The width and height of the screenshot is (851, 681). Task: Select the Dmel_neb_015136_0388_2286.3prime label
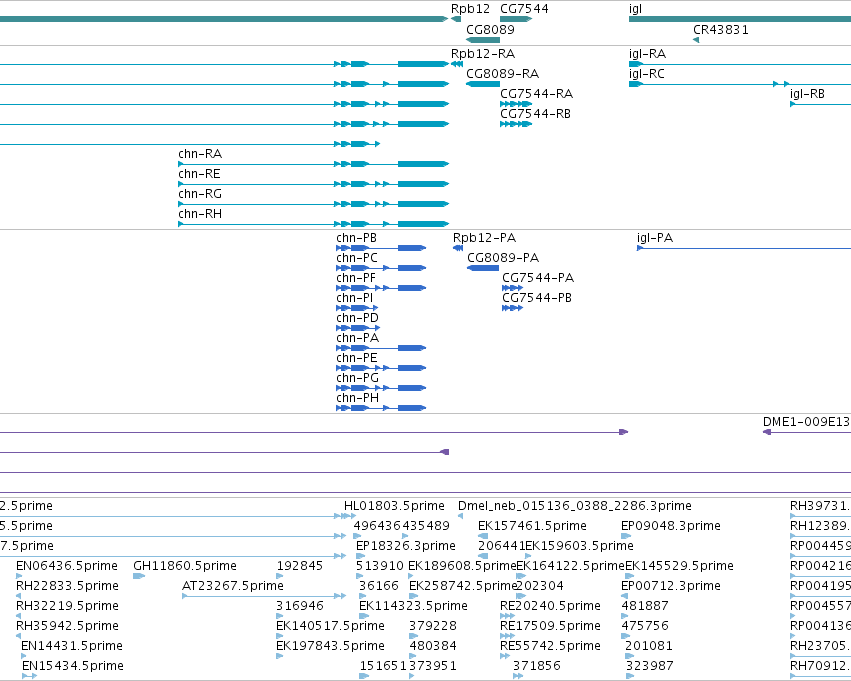(575, 506)
